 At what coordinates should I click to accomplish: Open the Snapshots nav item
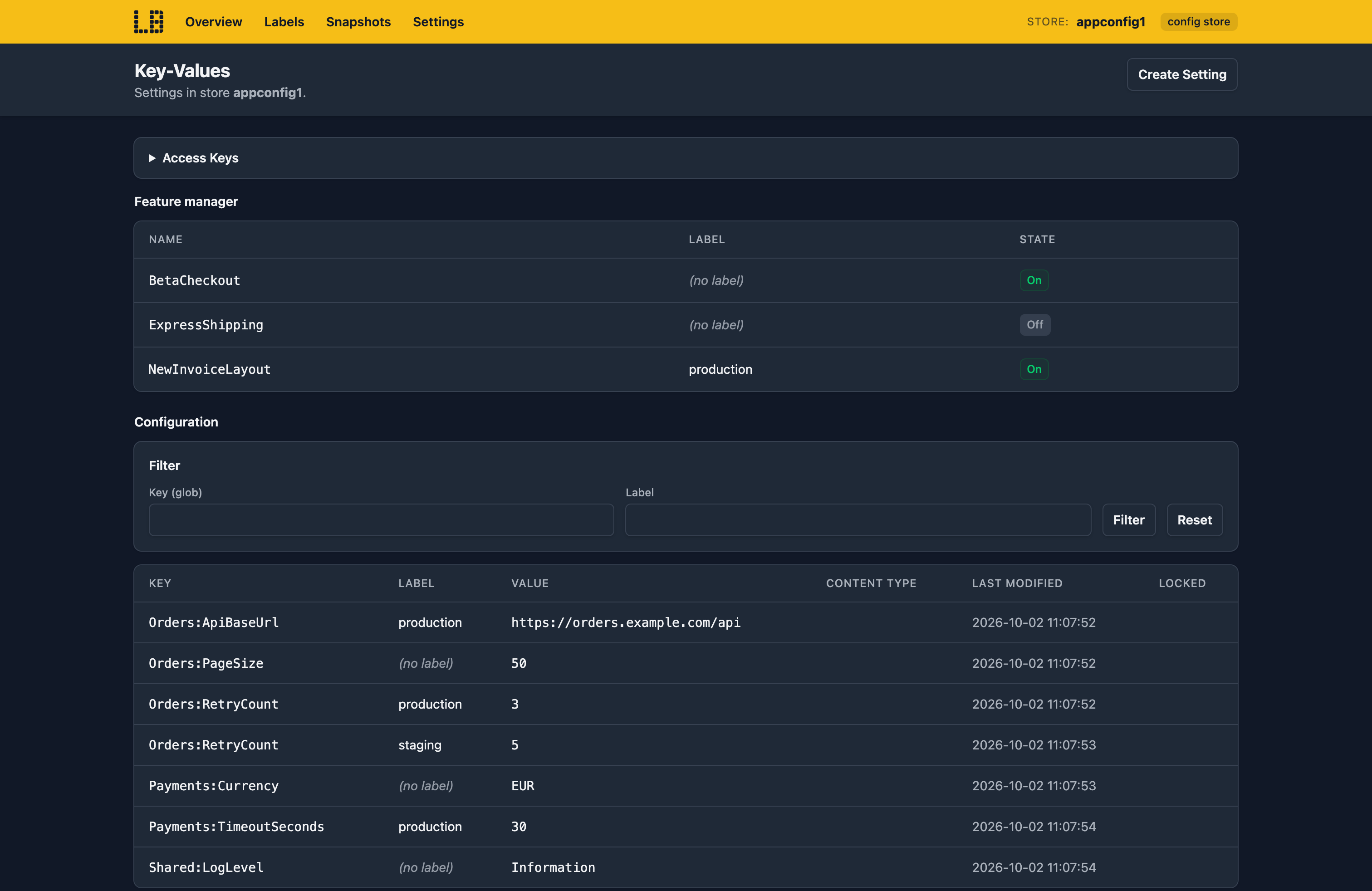tap(358, 22)
